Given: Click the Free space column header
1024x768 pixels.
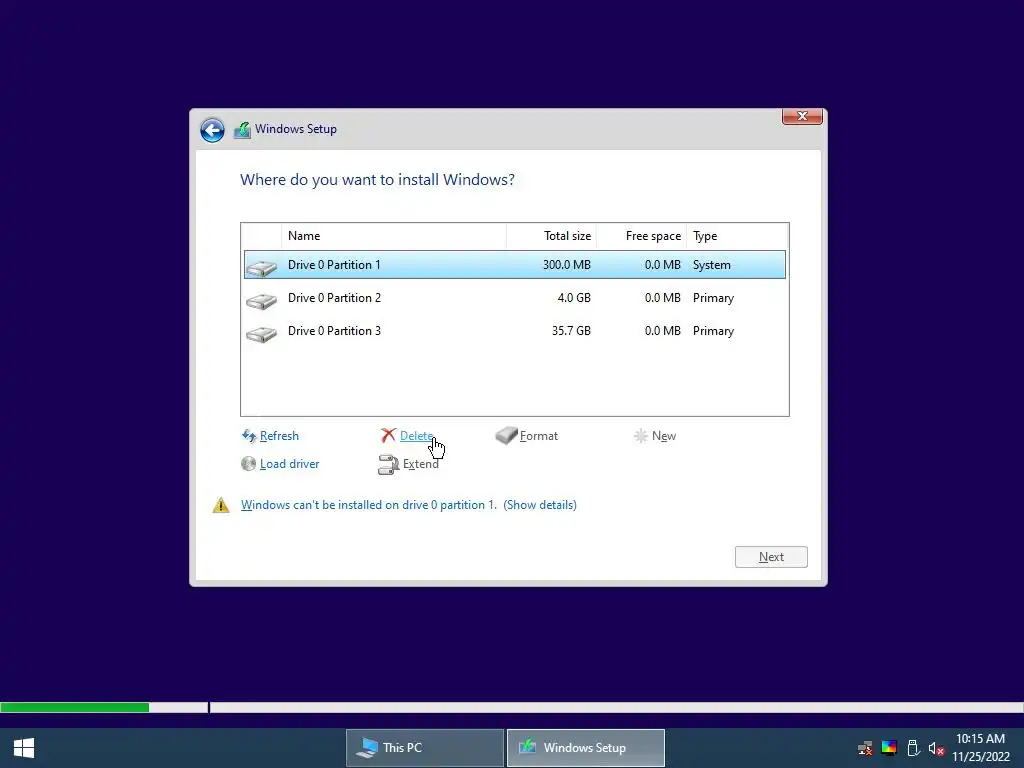Looking at the screenshot, I should tap(641, 236).
